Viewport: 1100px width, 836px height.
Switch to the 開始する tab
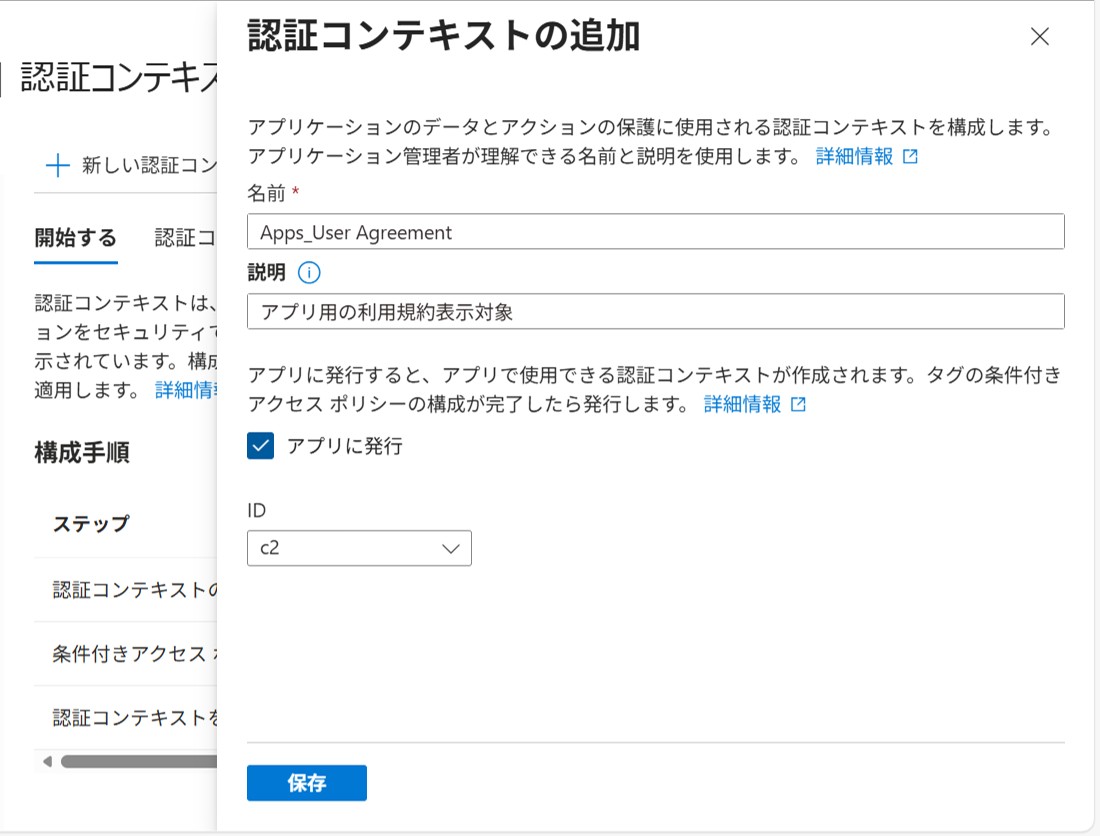[76, 238]
